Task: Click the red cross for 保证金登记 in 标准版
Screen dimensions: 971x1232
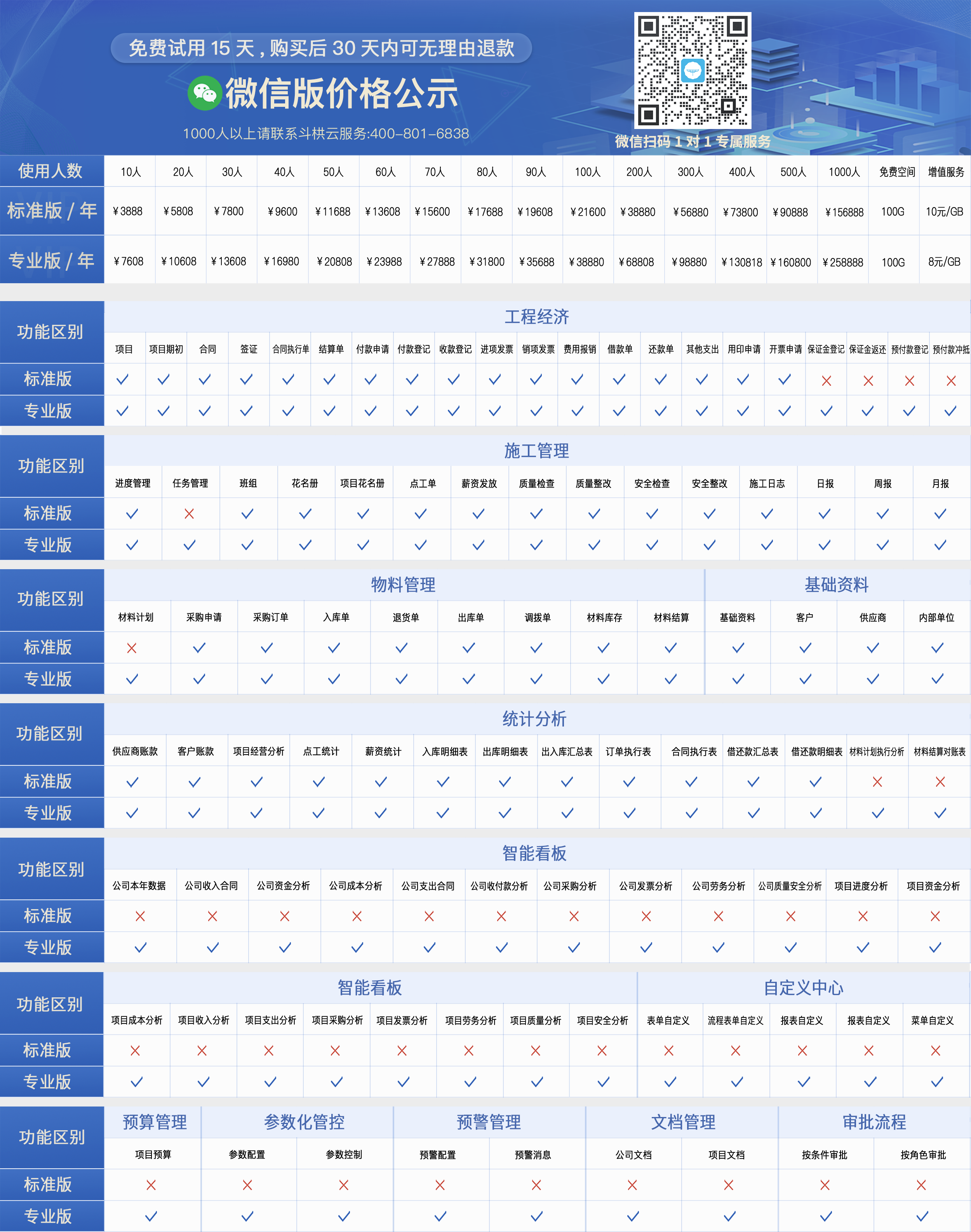Action: click(827, 381)
